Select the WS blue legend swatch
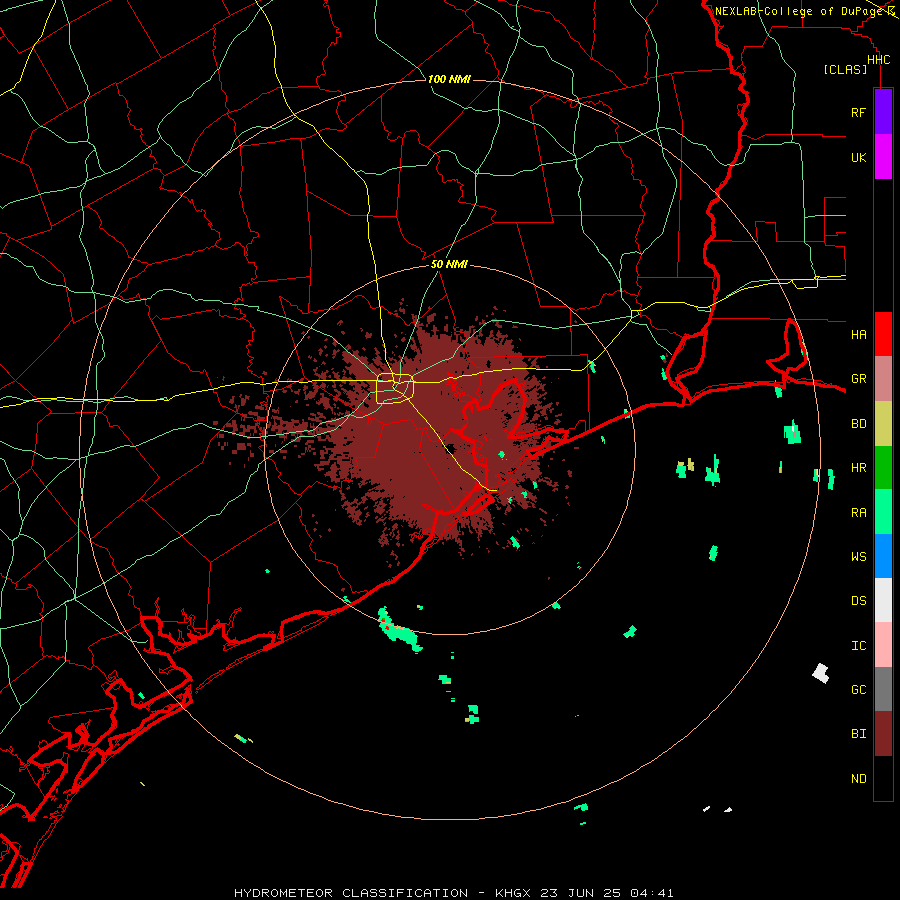 (883, 556)
